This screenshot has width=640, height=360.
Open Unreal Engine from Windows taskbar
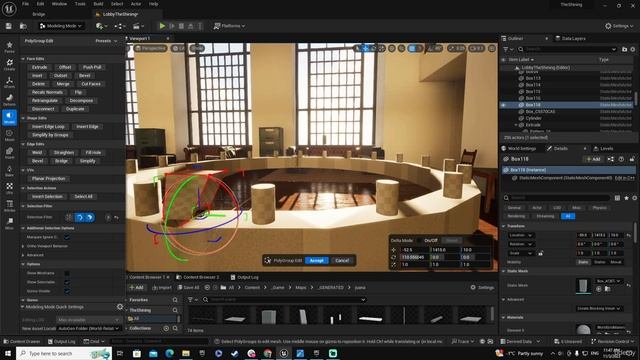coord(284,353)
